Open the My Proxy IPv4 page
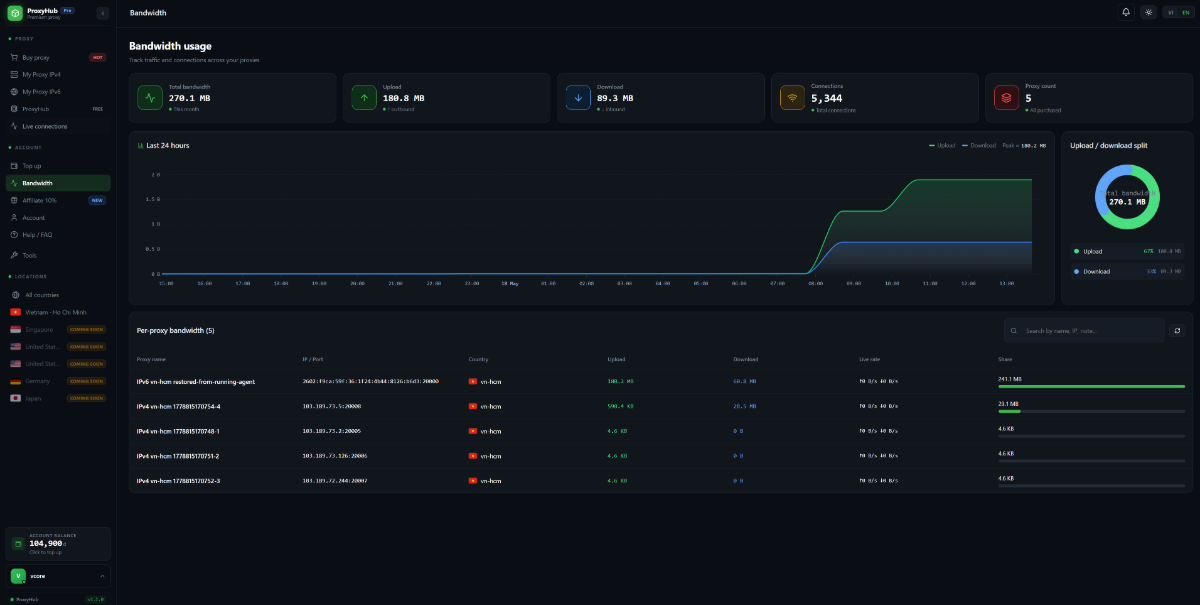The image size is (1200, 605). (58, 74)
